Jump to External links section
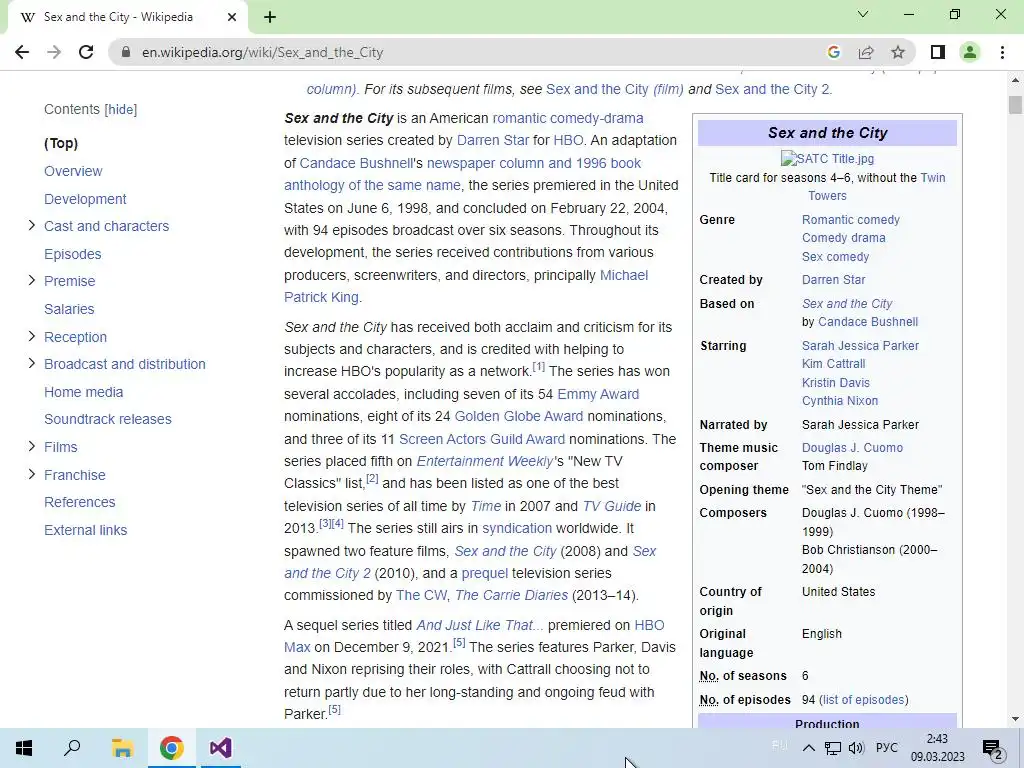This screenshot has width=1024, height=768. point(86,530)
